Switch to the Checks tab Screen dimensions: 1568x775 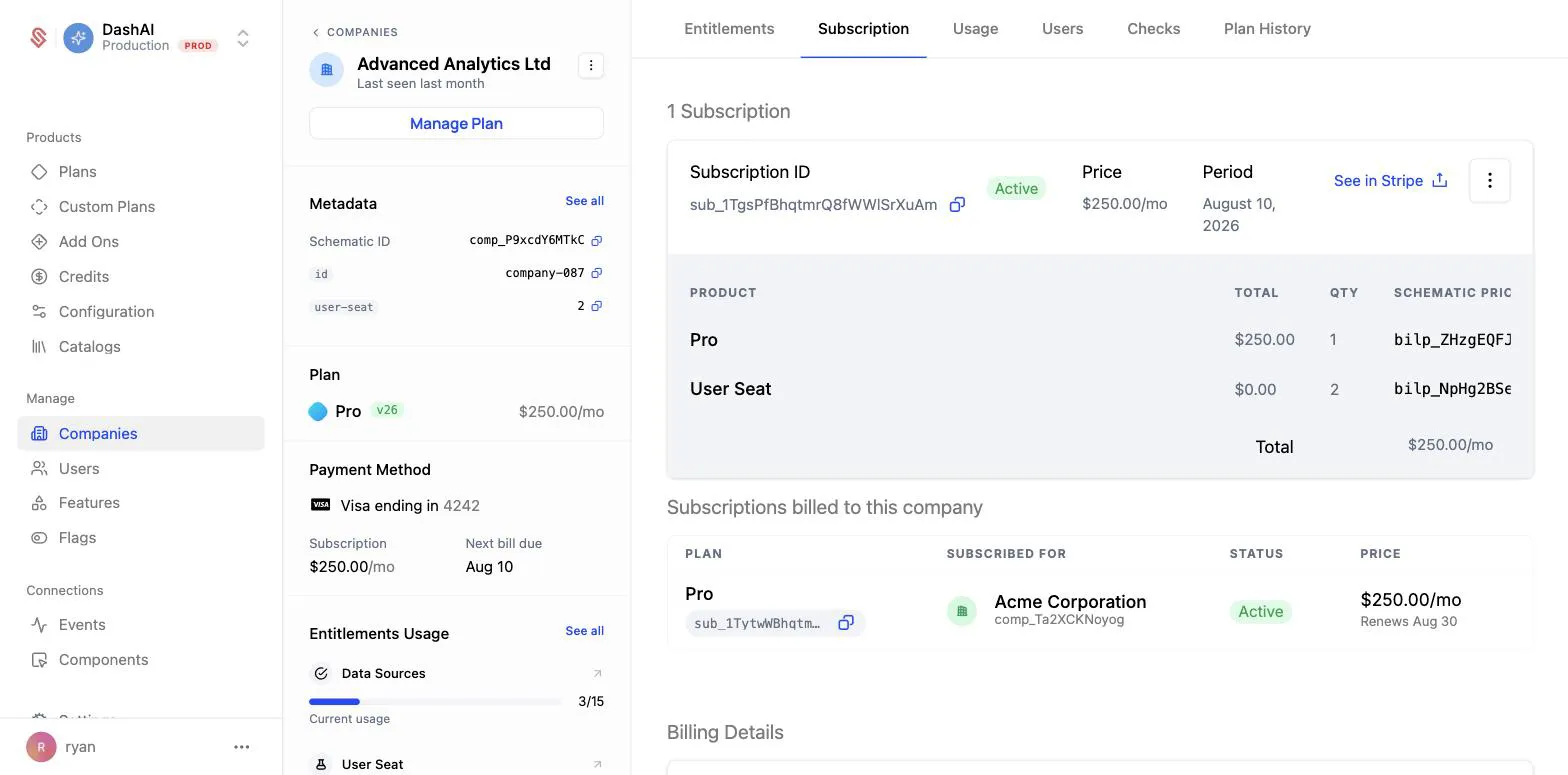click(x=1153, y=29)
